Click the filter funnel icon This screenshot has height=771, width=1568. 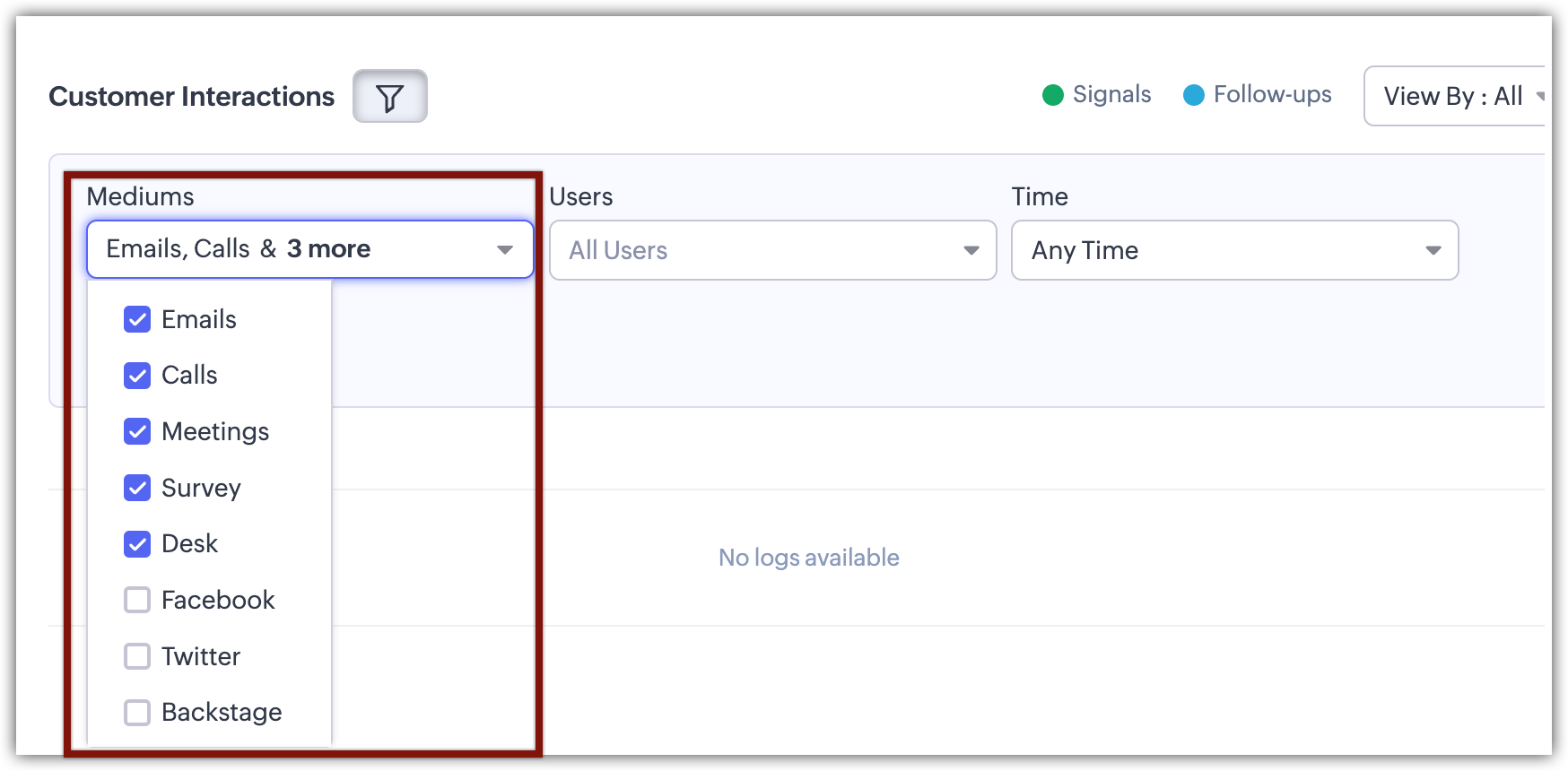[x=389, y=97]
